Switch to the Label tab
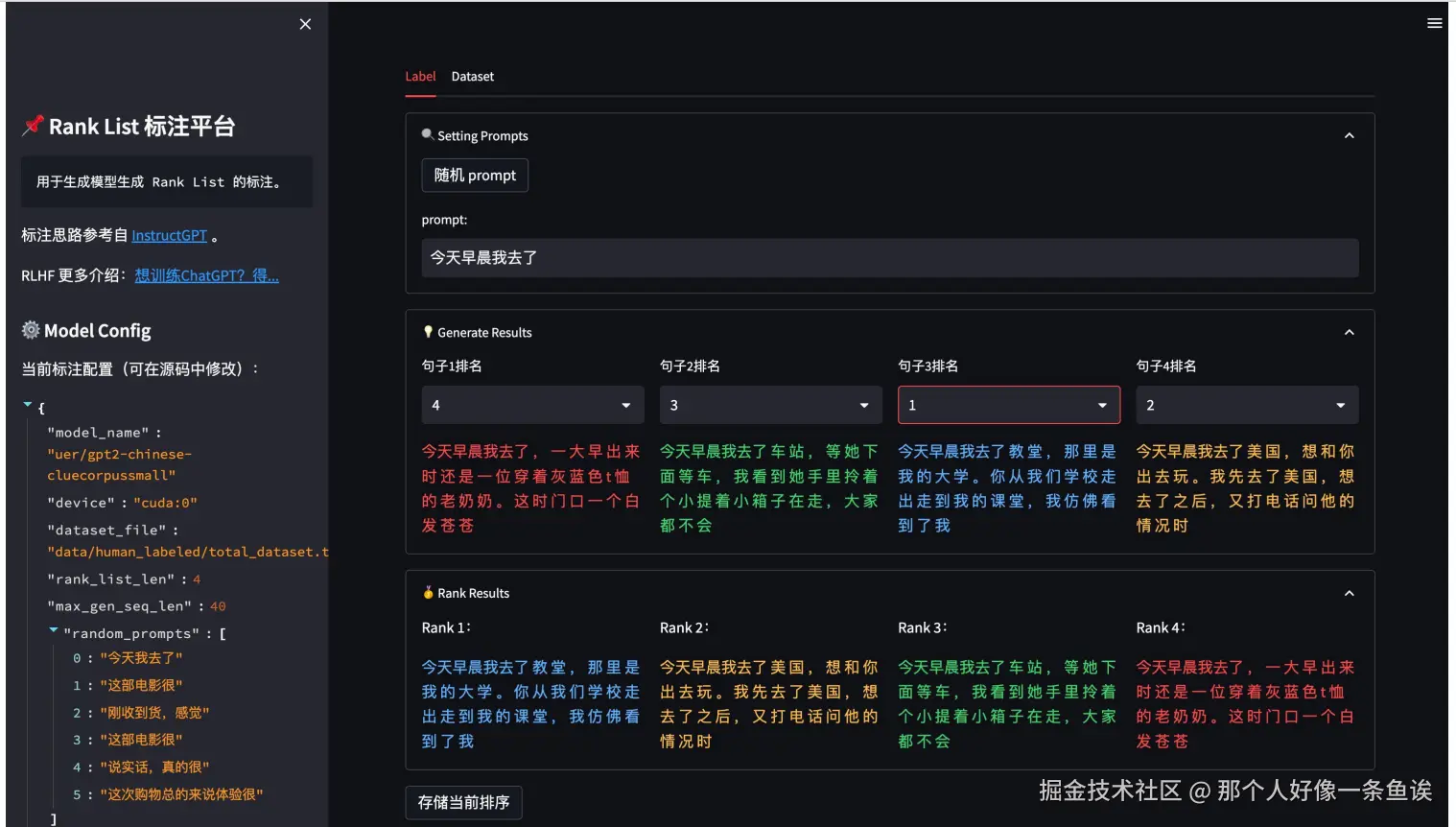1456x827 pixels. tap(420, 76)
